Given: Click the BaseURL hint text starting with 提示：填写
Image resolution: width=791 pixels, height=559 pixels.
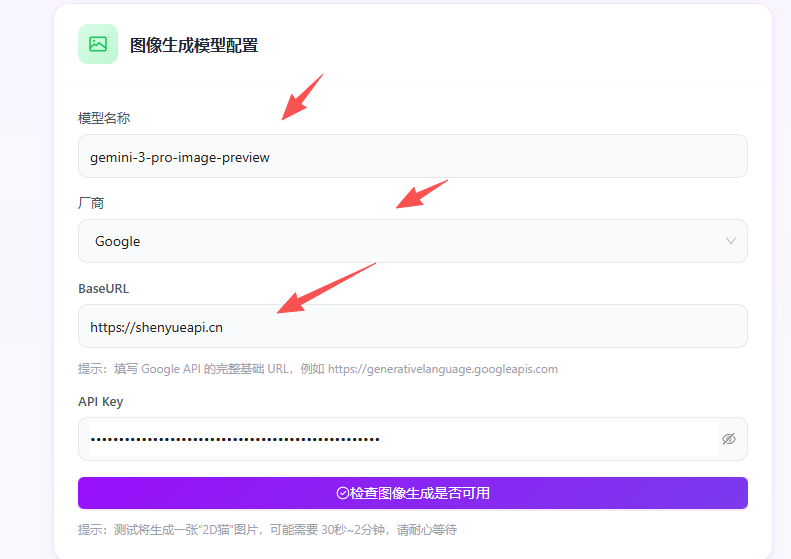Looking at the screenshot, I should point(200,369).
